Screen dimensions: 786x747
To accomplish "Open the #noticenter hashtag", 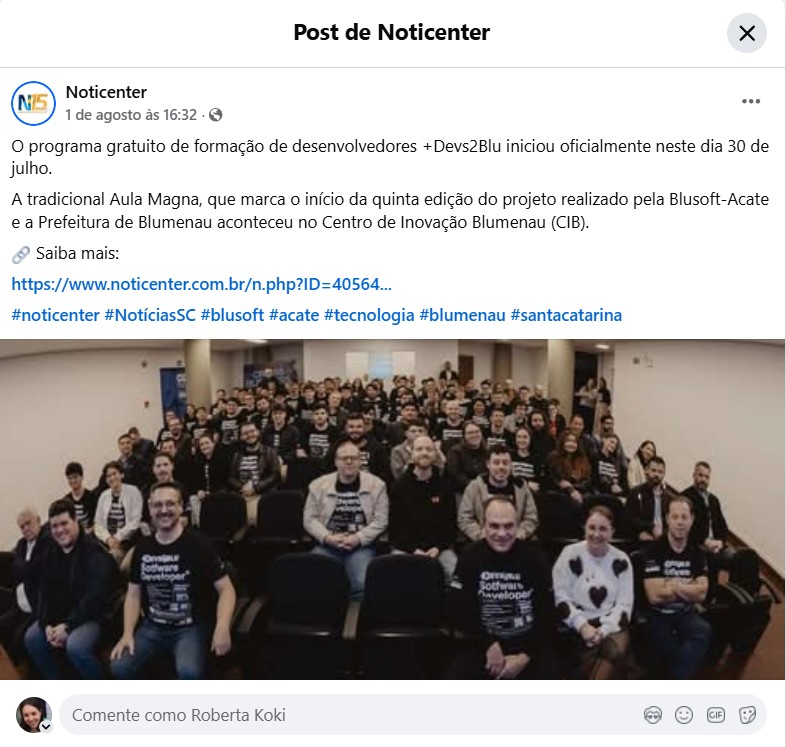I will point(56,315).
